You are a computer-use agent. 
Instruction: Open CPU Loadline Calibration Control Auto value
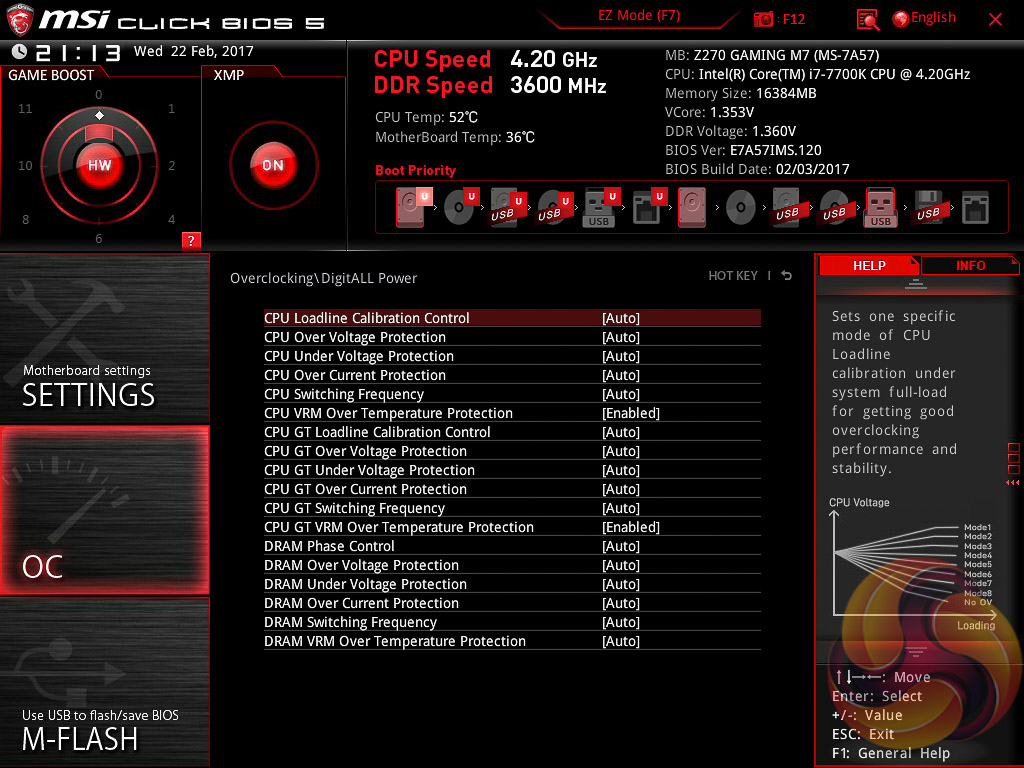(620, 318)
